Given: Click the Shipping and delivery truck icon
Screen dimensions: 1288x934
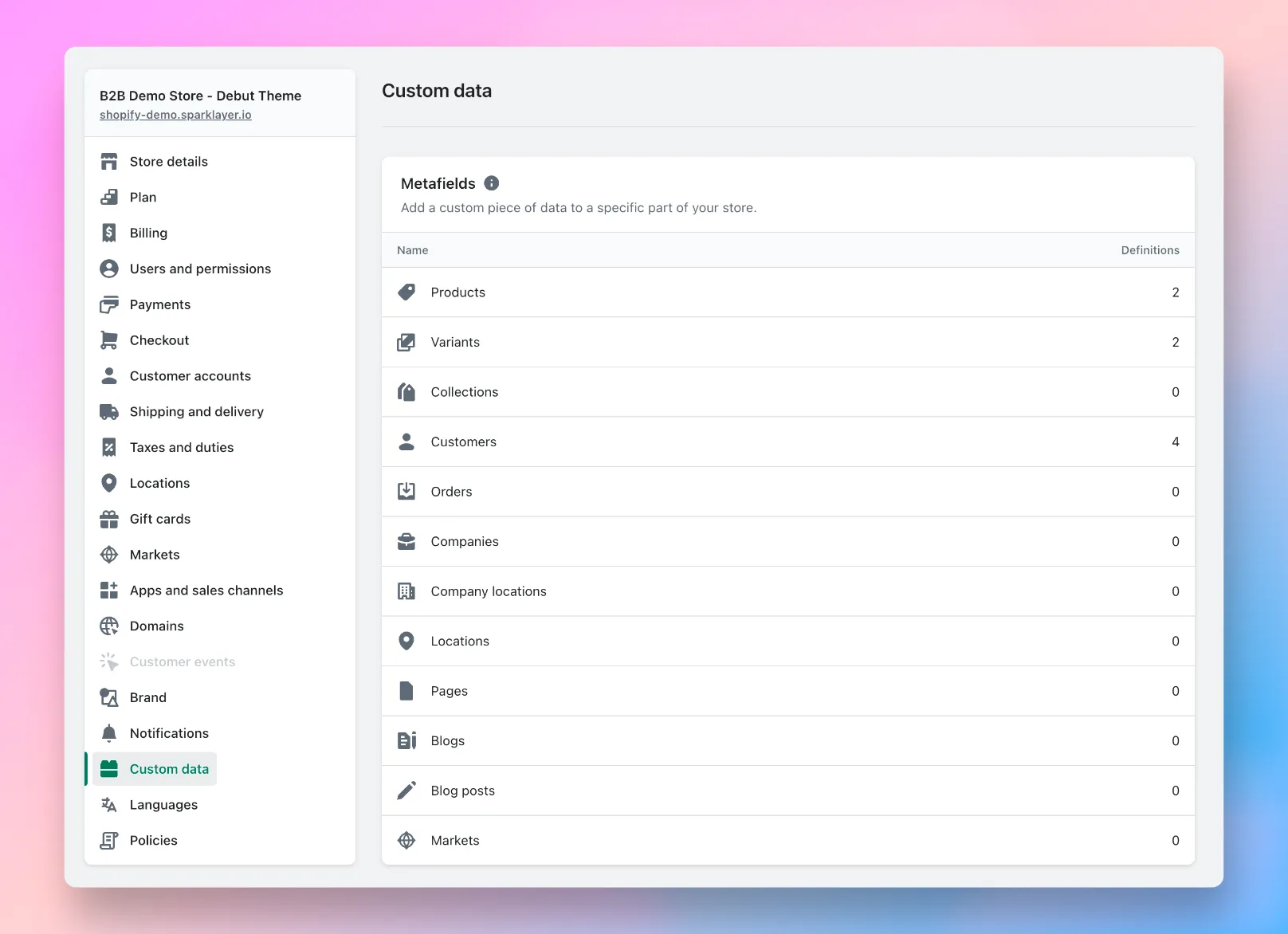Looking at the screenshot, I should click(109, 412).
